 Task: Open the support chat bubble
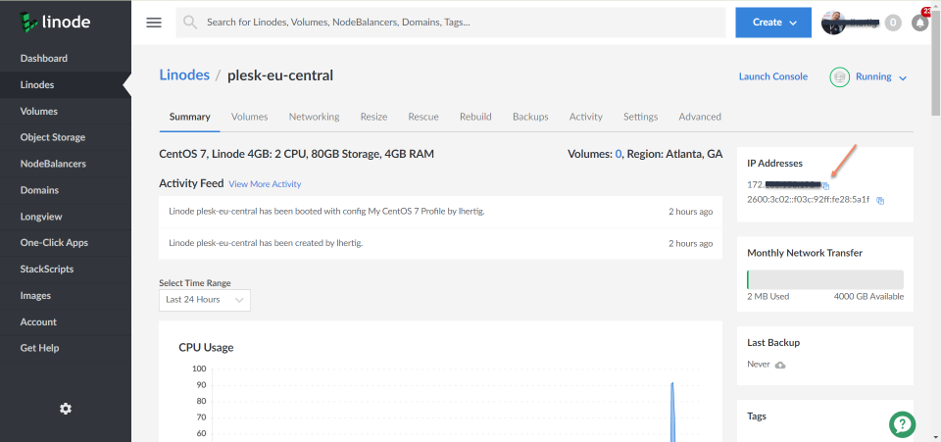902,424
